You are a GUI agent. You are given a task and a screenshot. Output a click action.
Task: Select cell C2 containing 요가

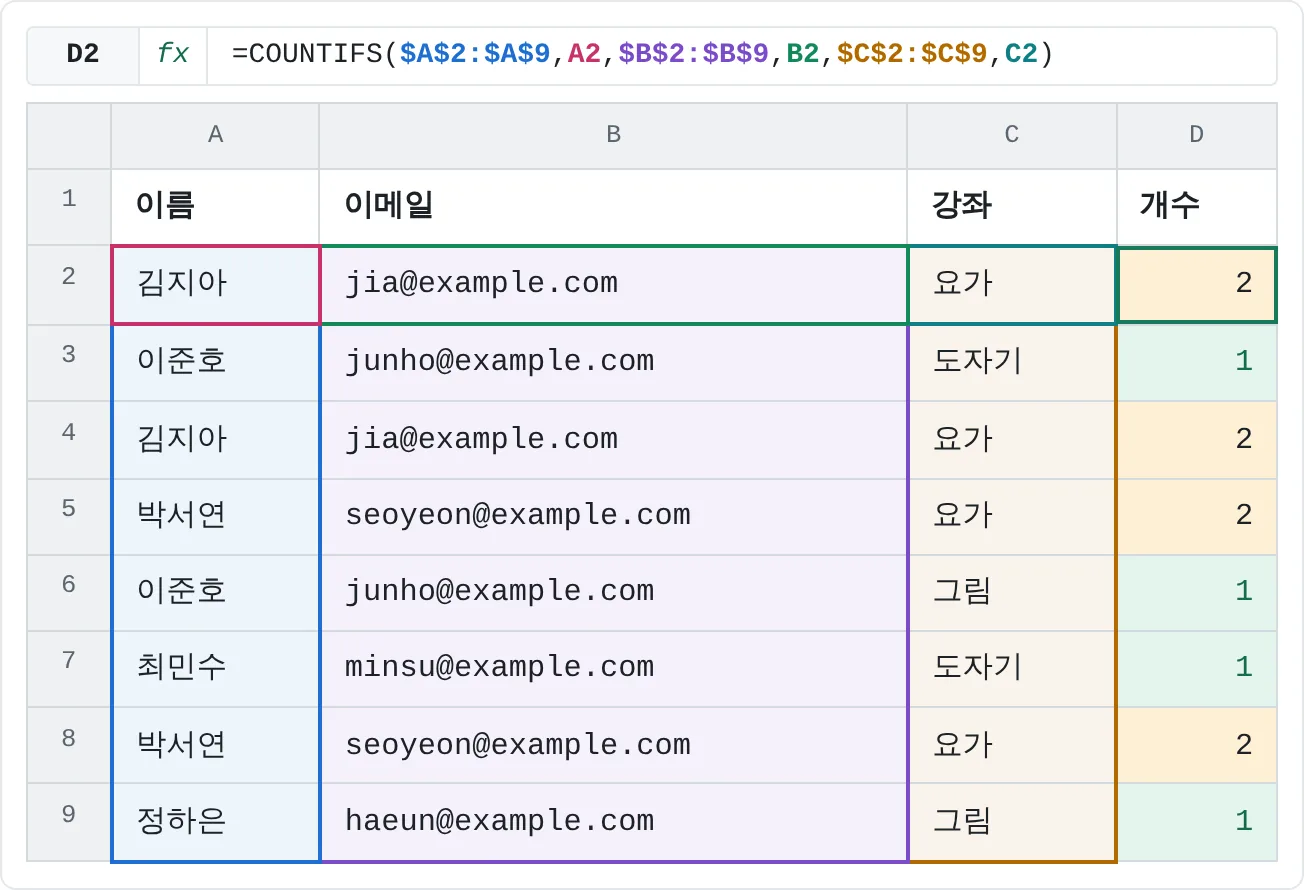[x=1012, y=285]
